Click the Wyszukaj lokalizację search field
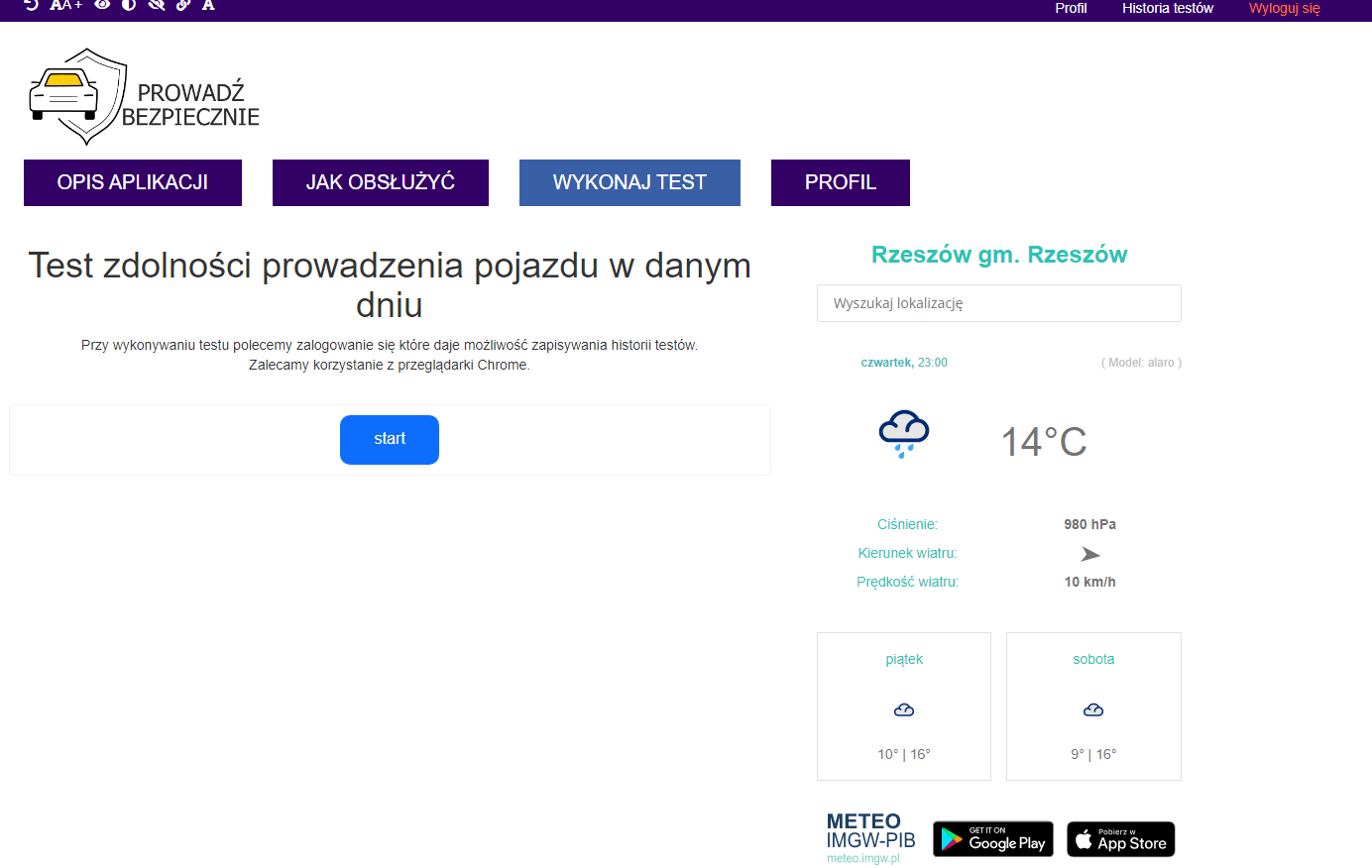1372x868 pixels. pos(998,303)
